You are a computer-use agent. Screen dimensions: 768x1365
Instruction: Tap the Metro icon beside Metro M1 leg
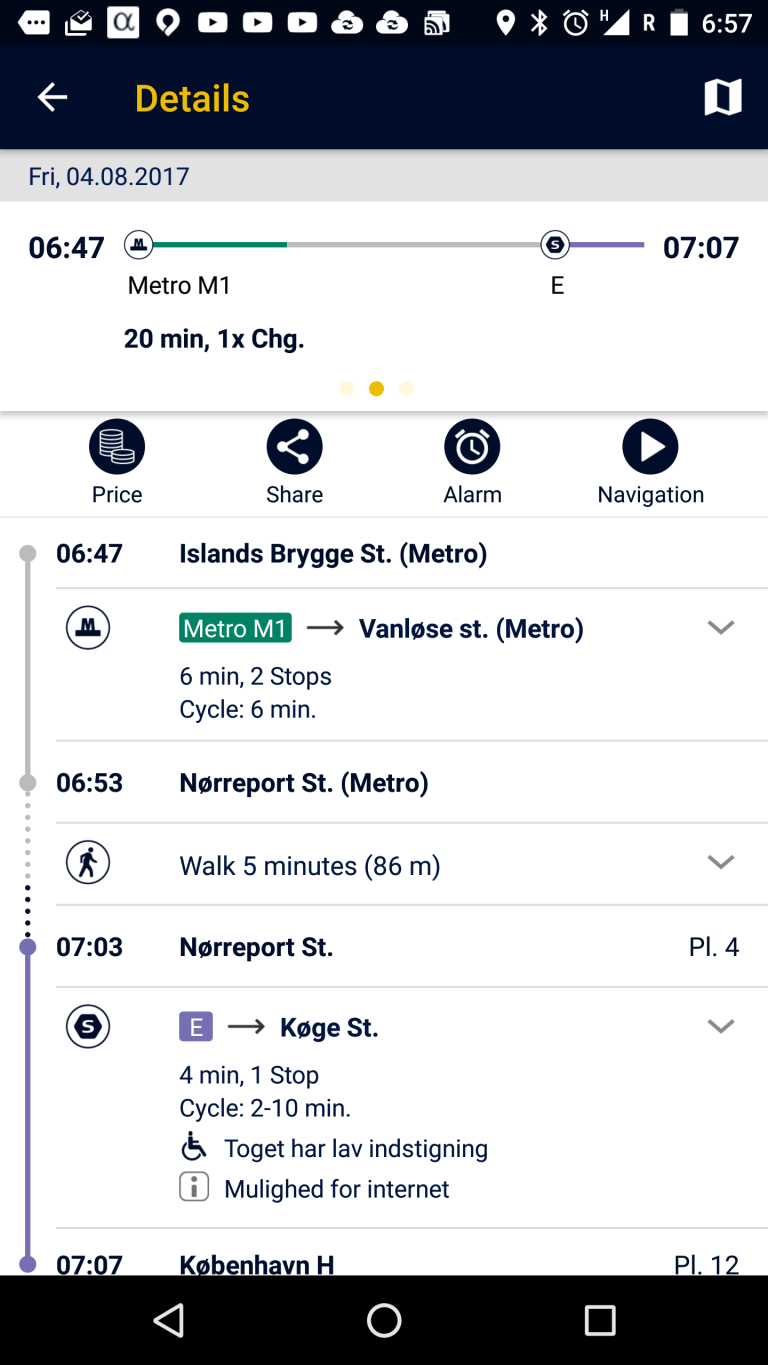point(88,628)
